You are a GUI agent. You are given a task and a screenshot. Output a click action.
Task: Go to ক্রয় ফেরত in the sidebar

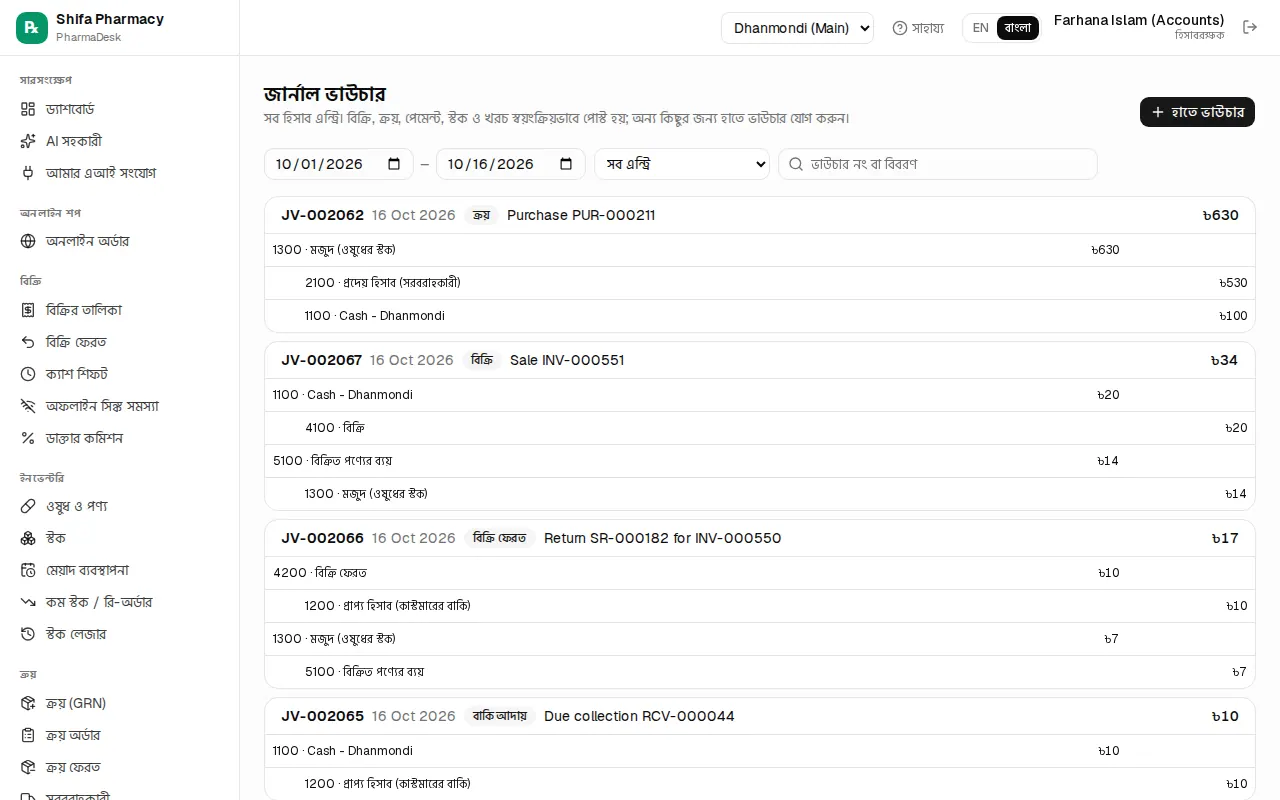pos(120,767)
